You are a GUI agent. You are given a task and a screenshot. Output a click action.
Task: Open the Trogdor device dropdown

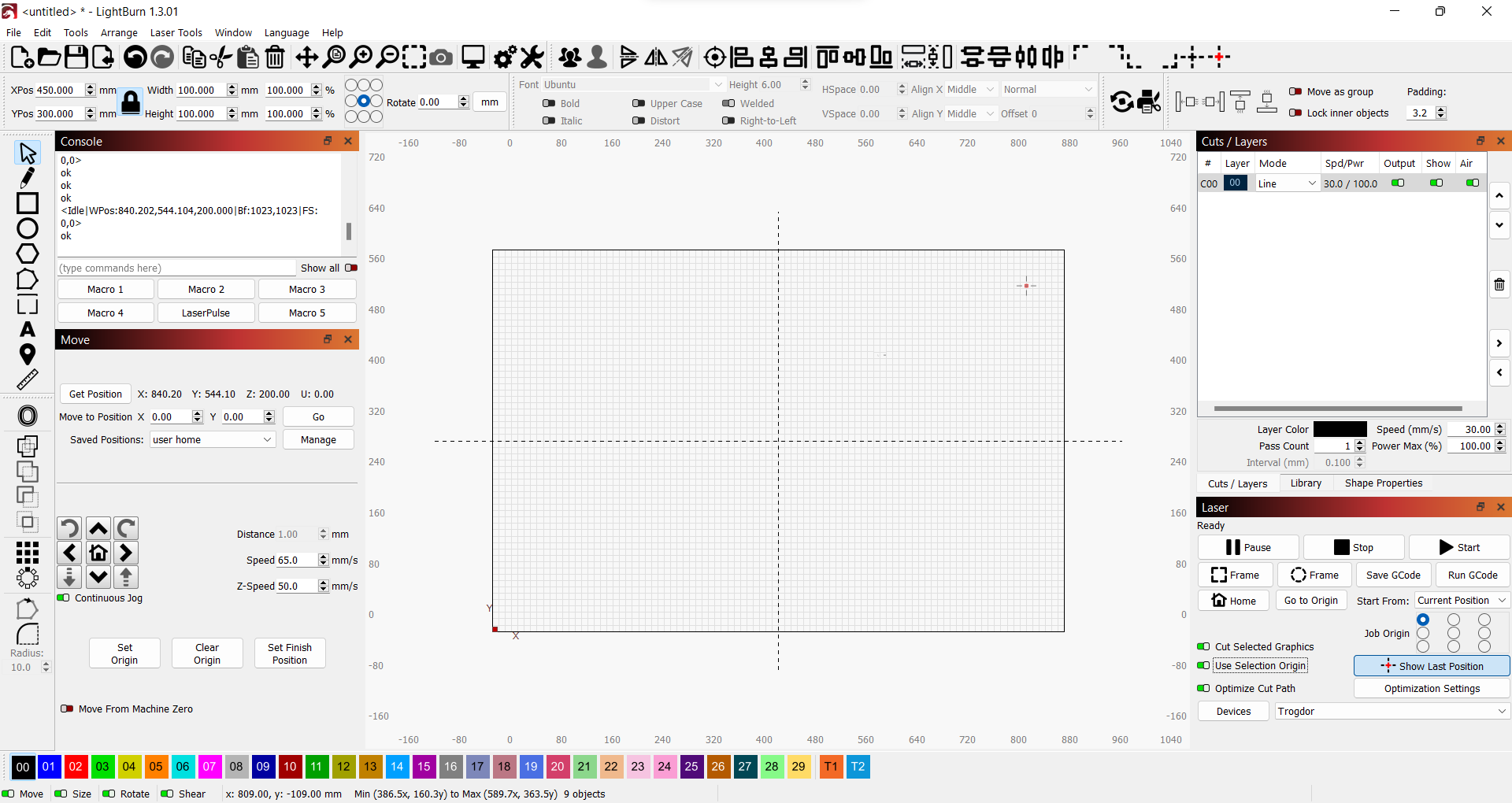pyautogui.click(x=1392, y=711)
